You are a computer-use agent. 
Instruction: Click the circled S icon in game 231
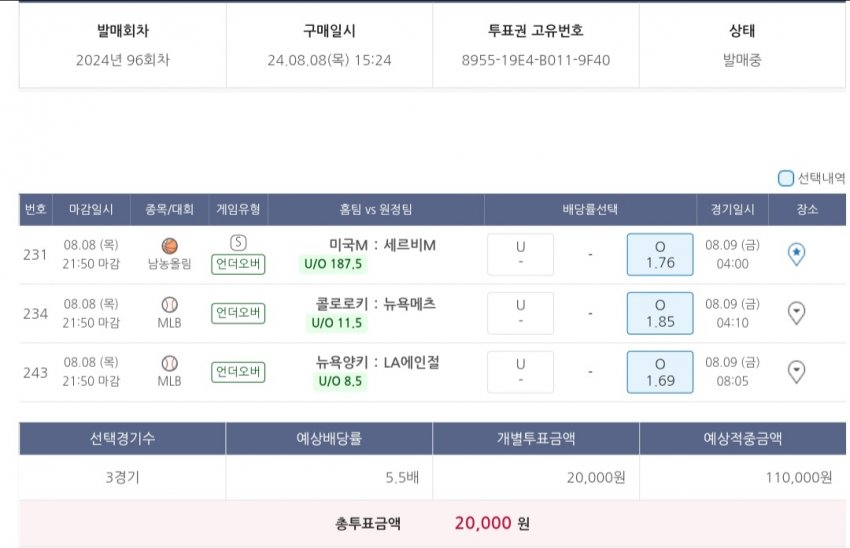pos(238,243)
